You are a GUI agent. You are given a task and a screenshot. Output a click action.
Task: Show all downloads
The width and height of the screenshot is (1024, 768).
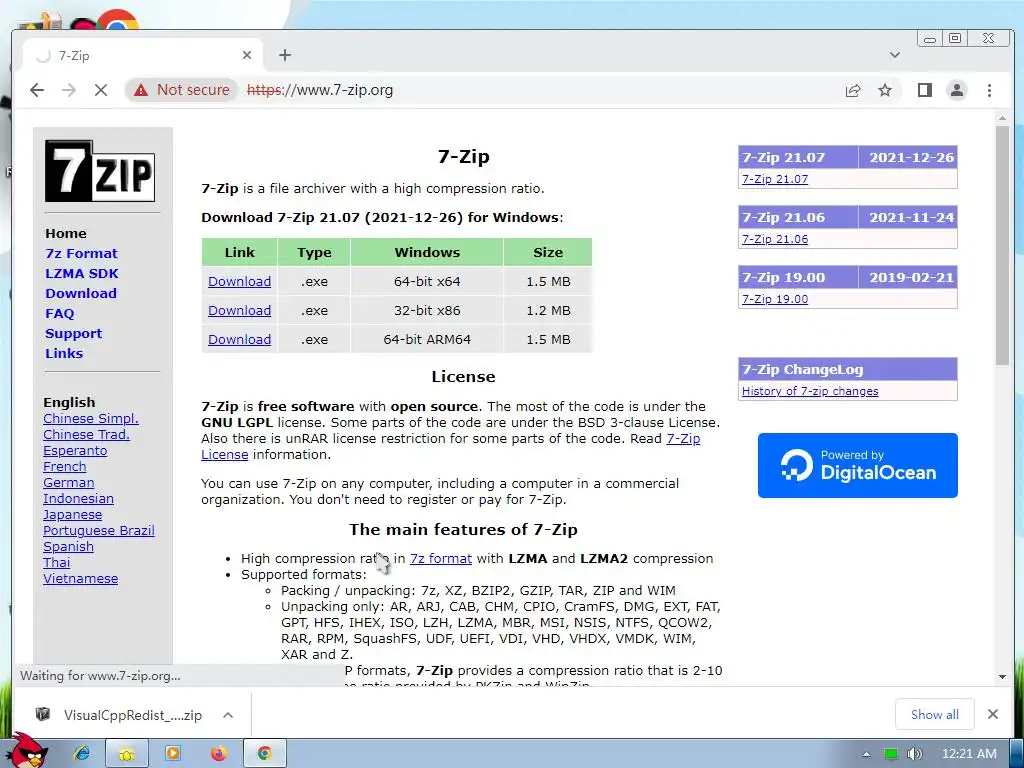[x=935, y=714]
